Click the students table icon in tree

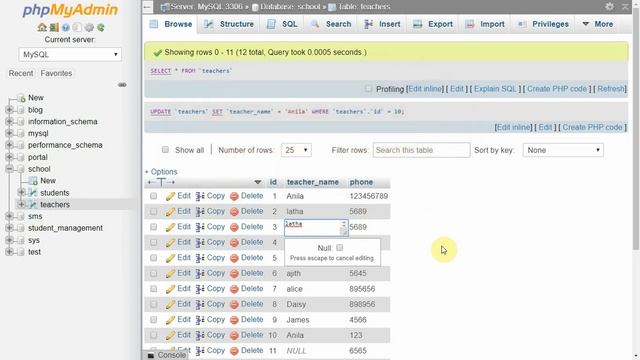pyautogui.click(x=33, y=193)
